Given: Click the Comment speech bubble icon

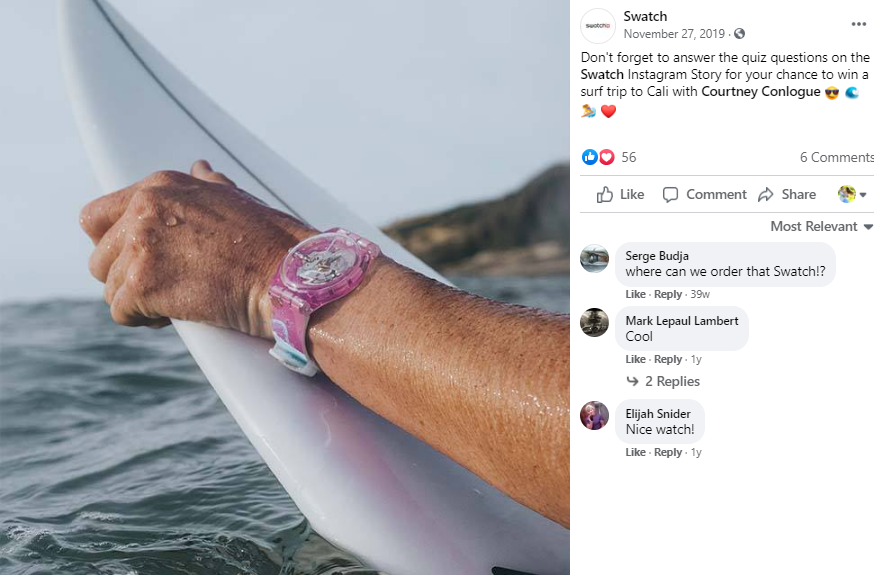Looking at the screenshot, I should 670,195.
